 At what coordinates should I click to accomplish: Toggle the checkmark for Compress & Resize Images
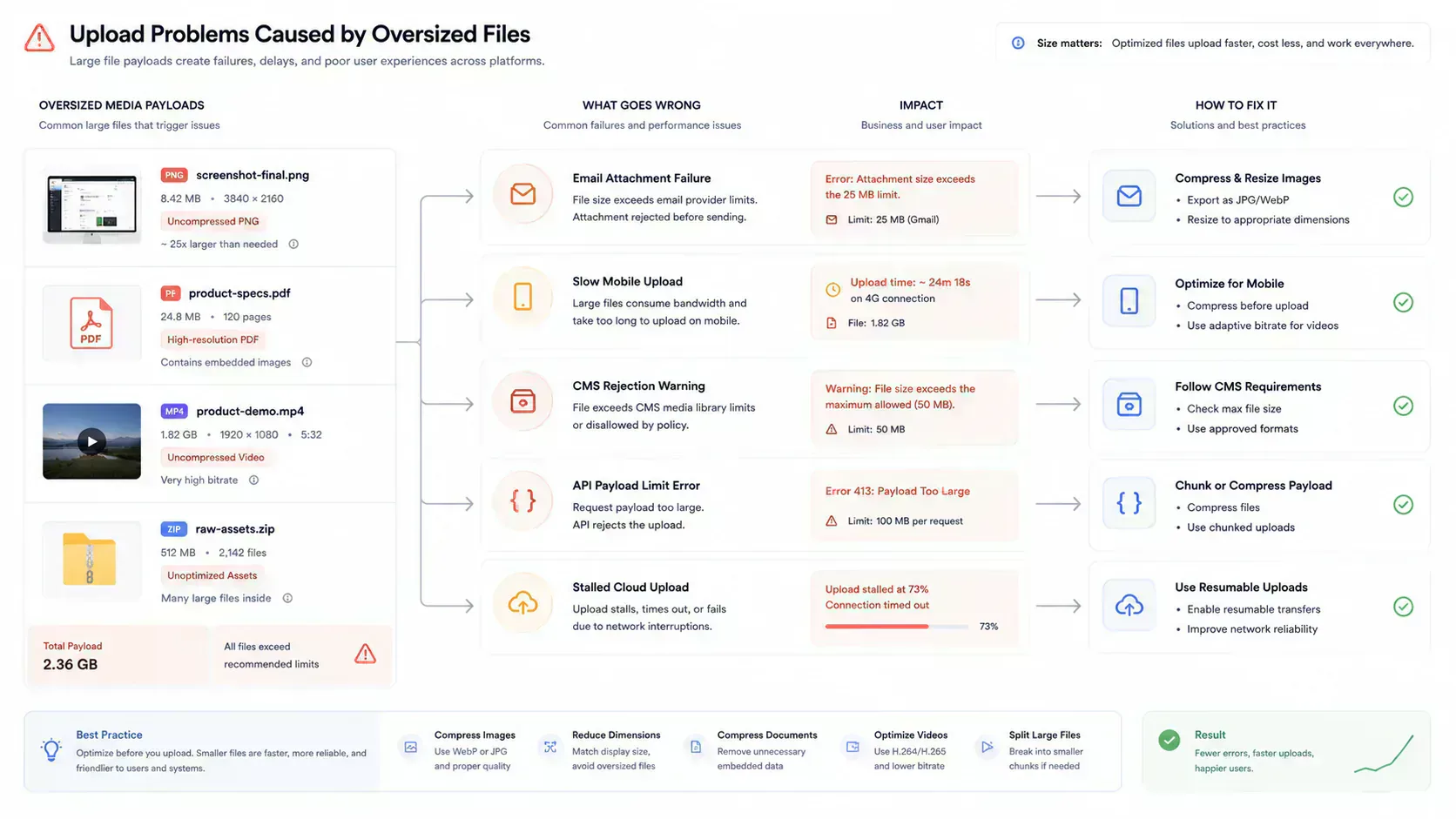pos(1403,198)
